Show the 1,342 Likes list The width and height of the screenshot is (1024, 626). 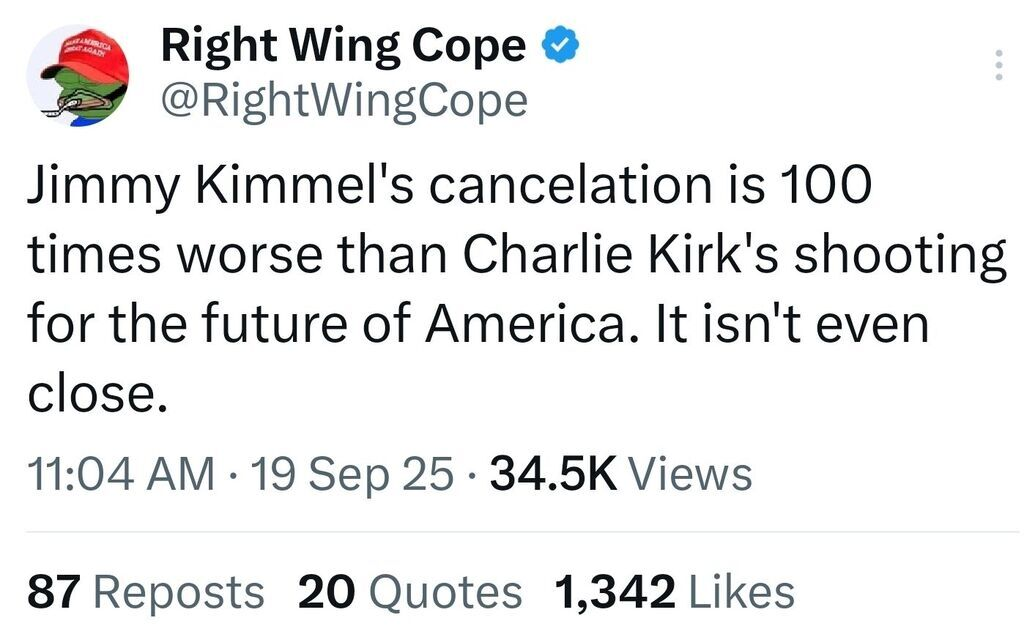pos(675,592)
